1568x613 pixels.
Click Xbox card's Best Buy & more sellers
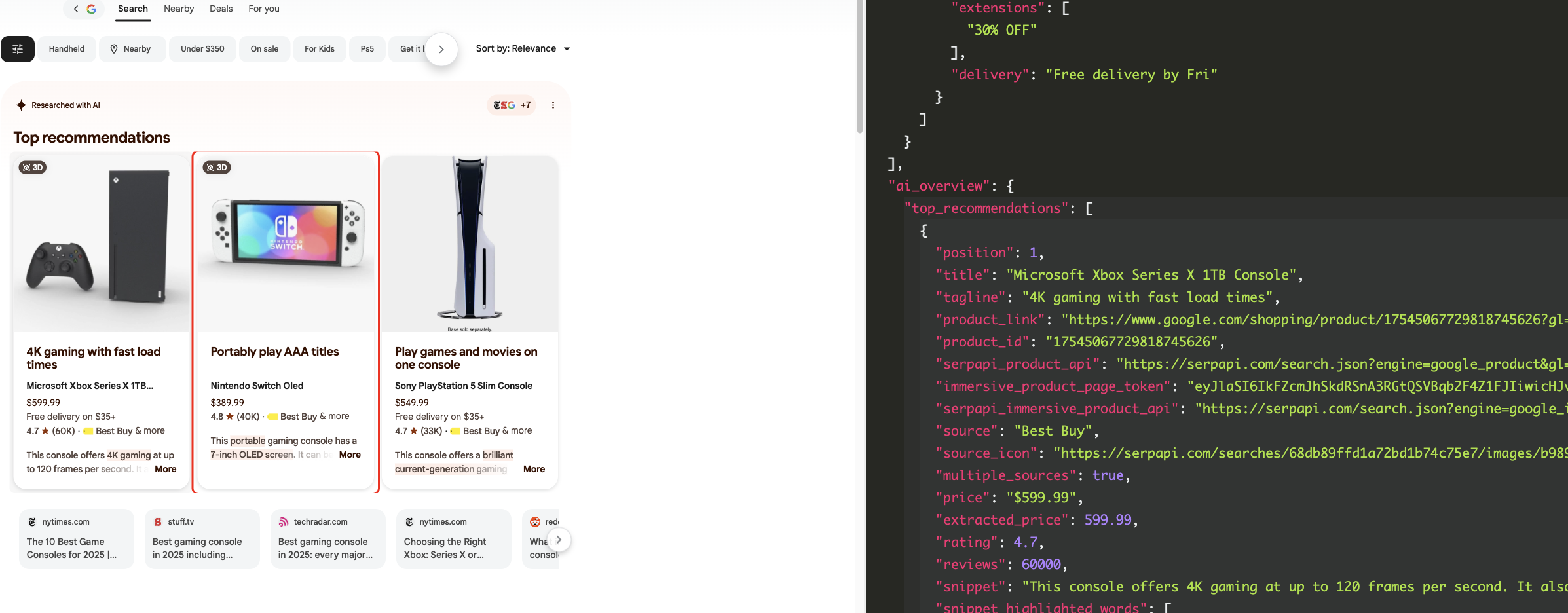click(124, 431)
